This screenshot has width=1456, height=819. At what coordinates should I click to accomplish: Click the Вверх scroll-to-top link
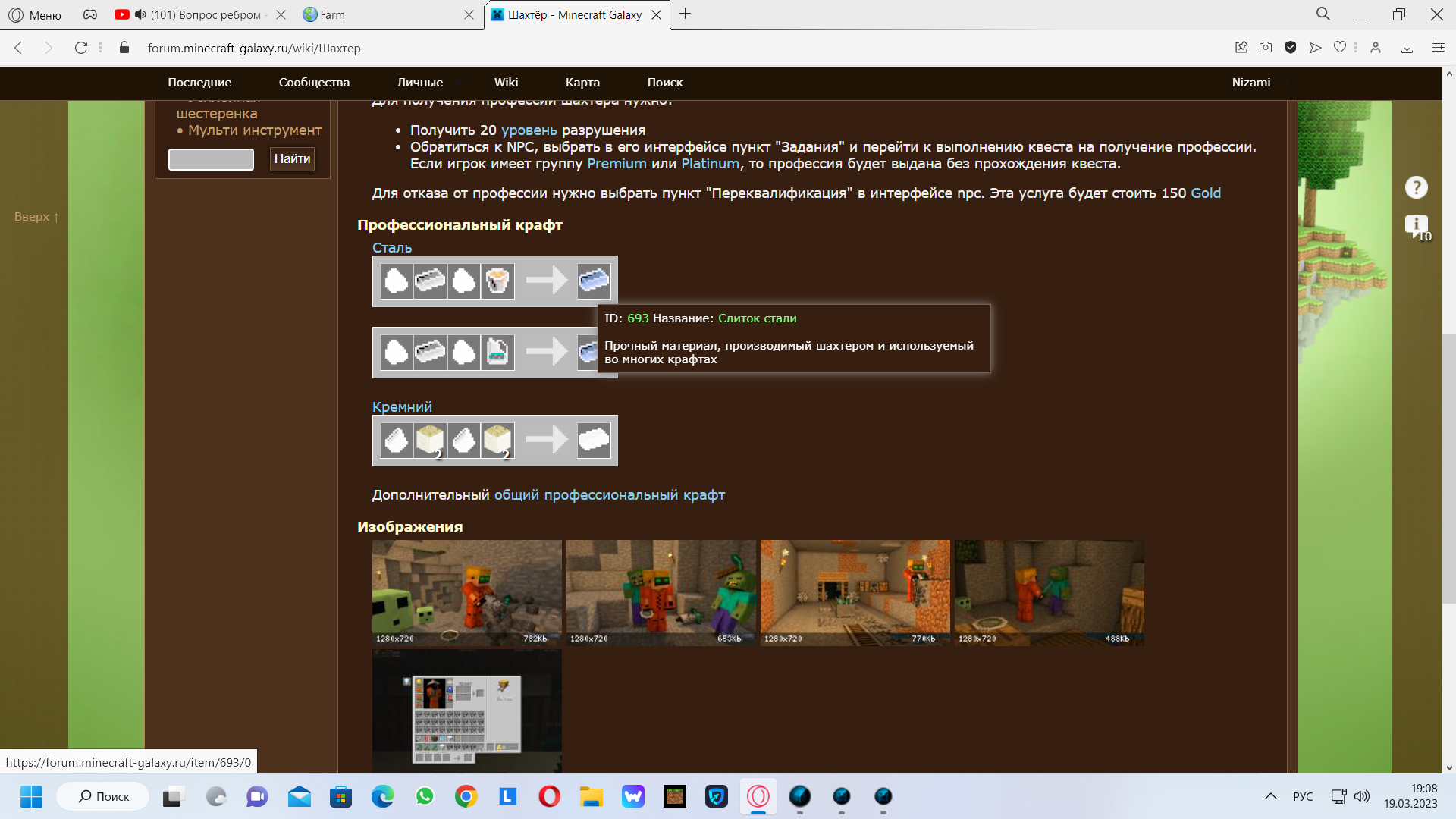(36, 217)
